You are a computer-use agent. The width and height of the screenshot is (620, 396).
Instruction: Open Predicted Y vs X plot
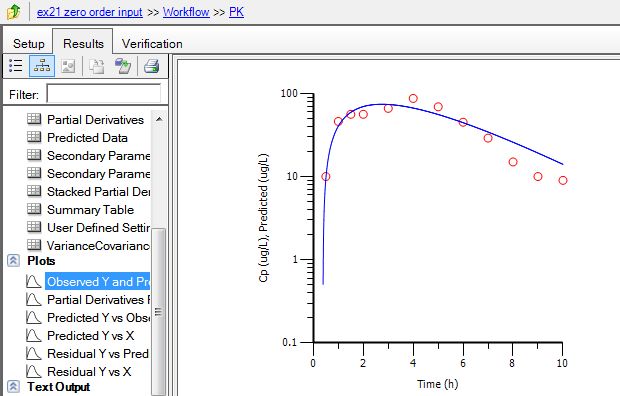[91, 335]
